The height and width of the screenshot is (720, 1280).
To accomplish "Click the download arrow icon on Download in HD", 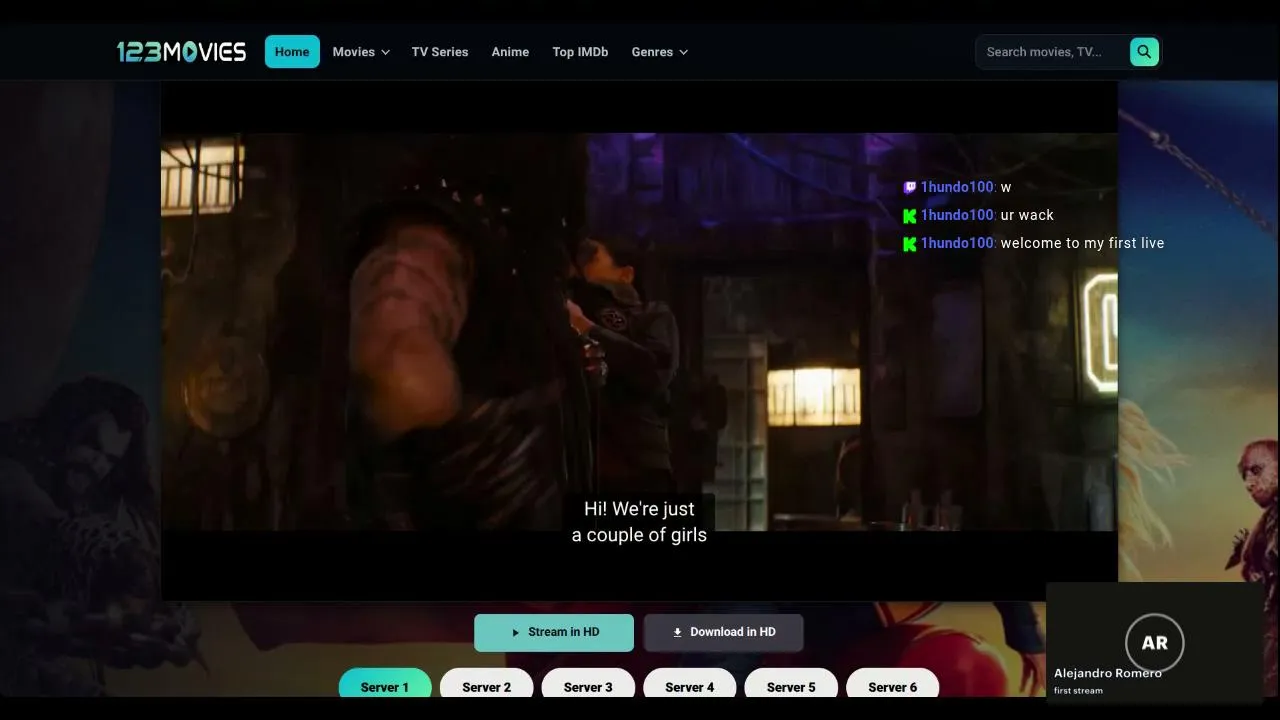I will [677, 632].
